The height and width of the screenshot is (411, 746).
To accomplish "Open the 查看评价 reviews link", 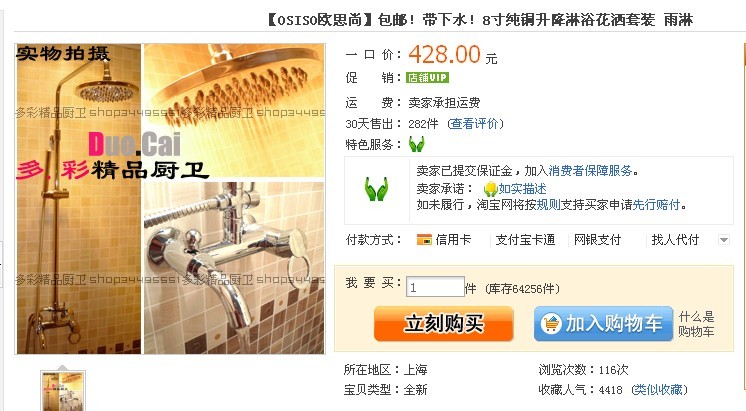I will pos(475,124).
